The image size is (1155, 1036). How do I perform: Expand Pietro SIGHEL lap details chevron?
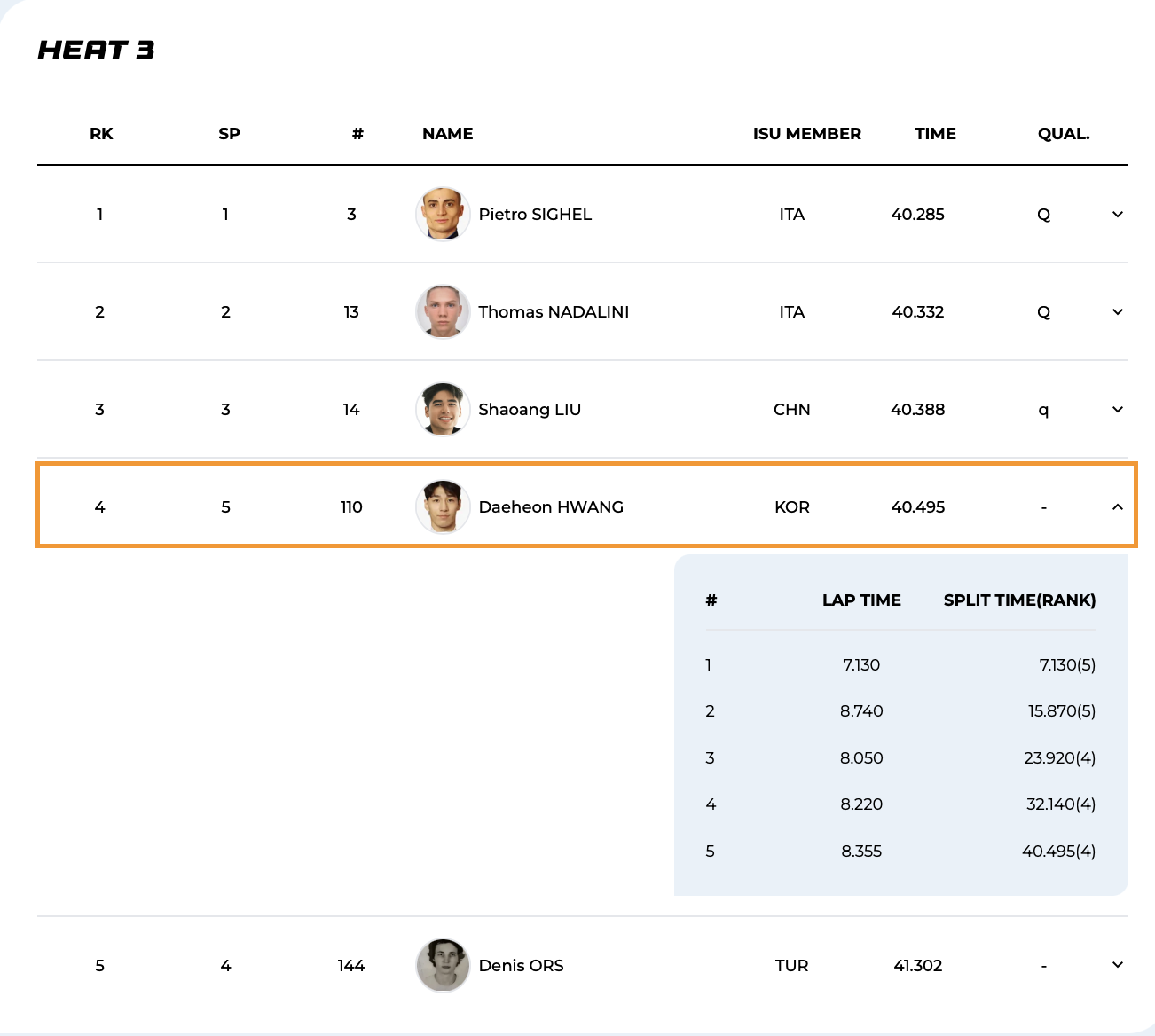(x=1117, y=215)
